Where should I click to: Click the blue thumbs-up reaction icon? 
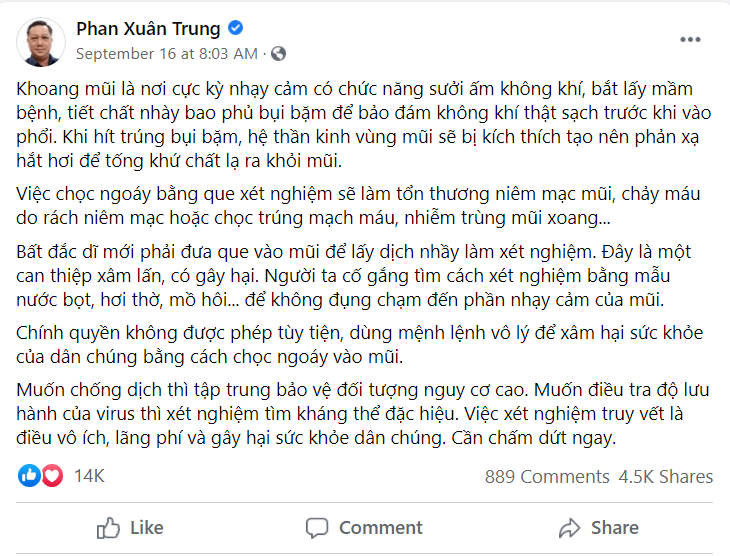[x=30, y=476]
